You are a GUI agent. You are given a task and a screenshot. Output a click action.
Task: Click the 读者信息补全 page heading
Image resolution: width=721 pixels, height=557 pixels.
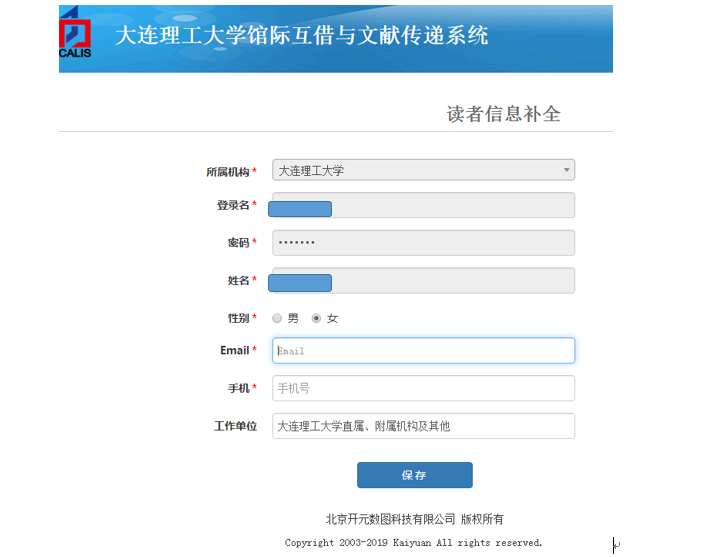click(x=503, y=114)
